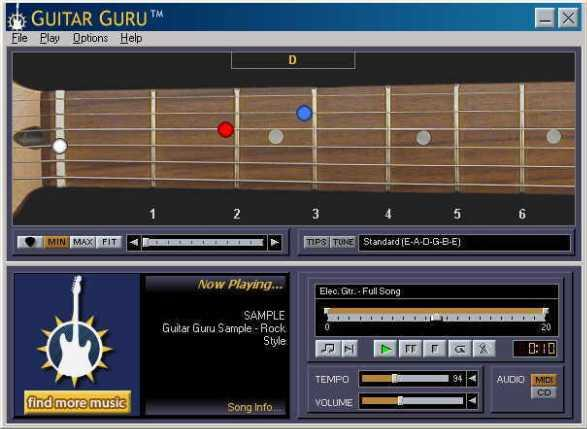Click the guitar pick icon button
587x429 pixels.
coord(30,242)
